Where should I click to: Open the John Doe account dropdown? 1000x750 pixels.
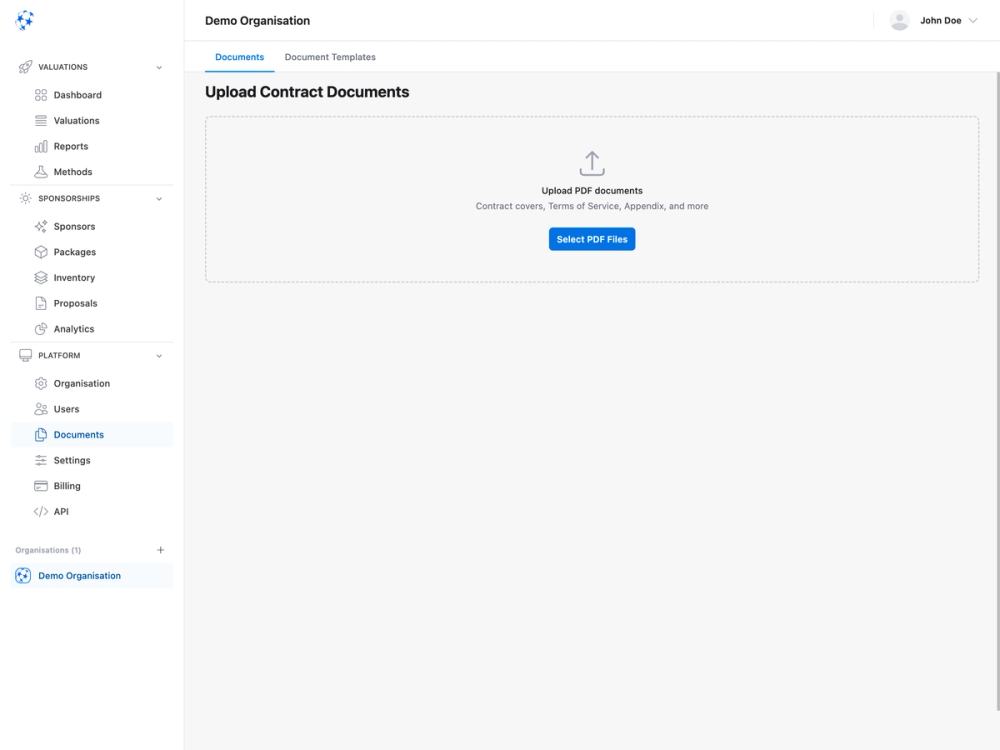coord(938,20)
